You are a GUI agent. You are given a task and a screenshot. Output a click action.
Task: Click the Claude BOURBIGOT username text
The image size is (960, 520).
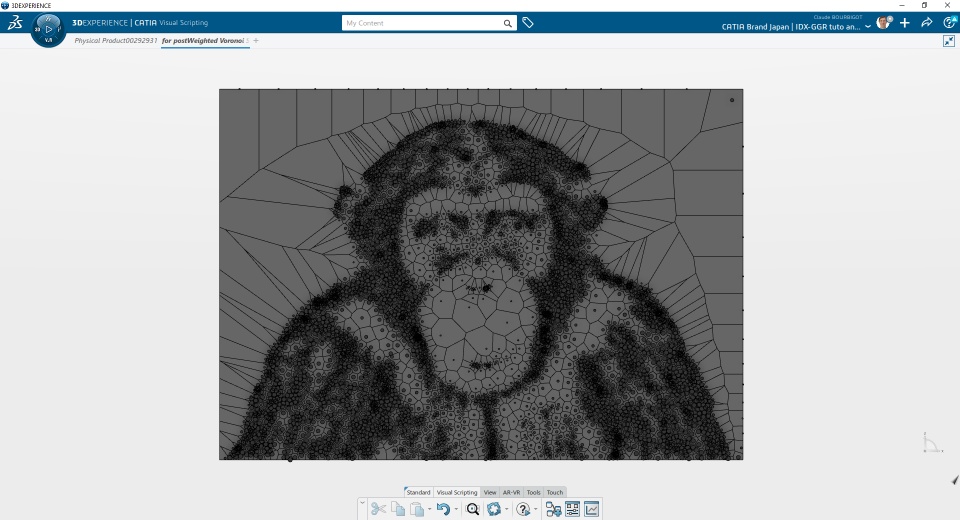[838, 17]
